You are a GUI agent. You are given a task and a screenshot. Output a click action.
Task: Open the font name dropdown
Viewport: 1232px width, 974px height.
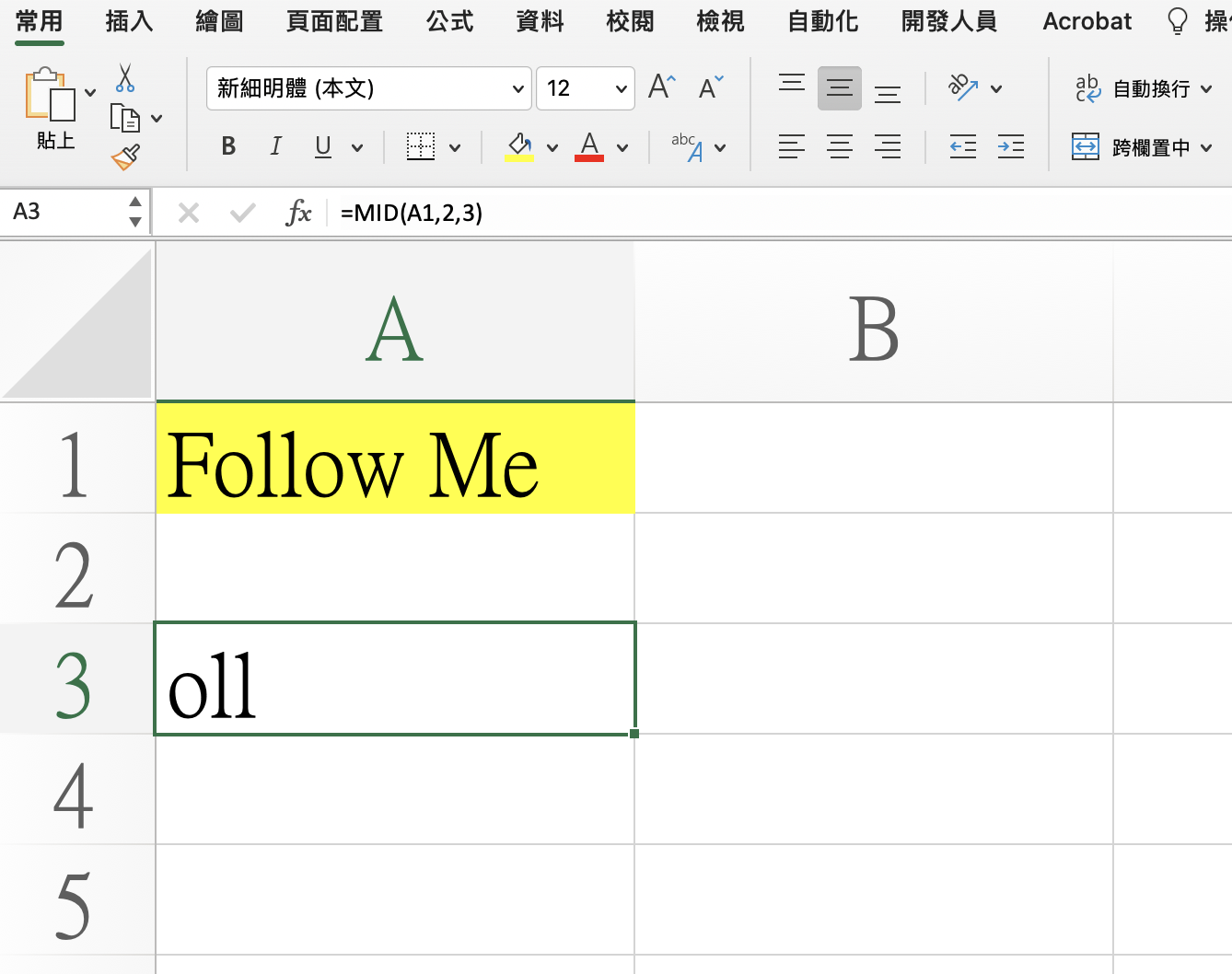(x=517, y=88)
